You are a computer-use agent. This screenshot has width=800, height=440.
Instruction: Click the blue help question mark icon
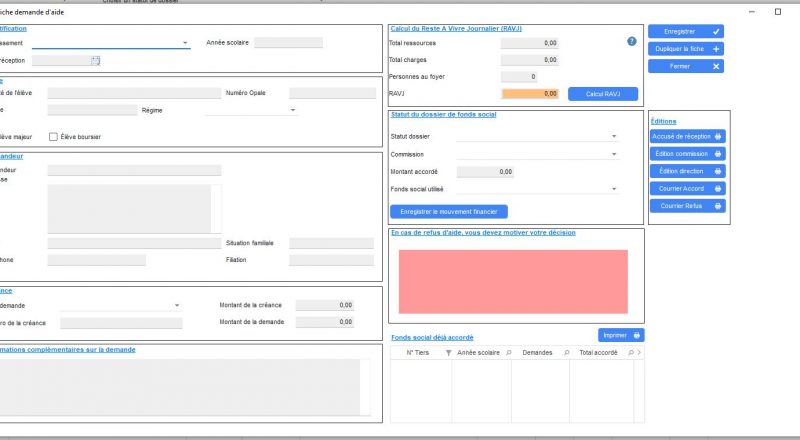click(x=632, y=42)
